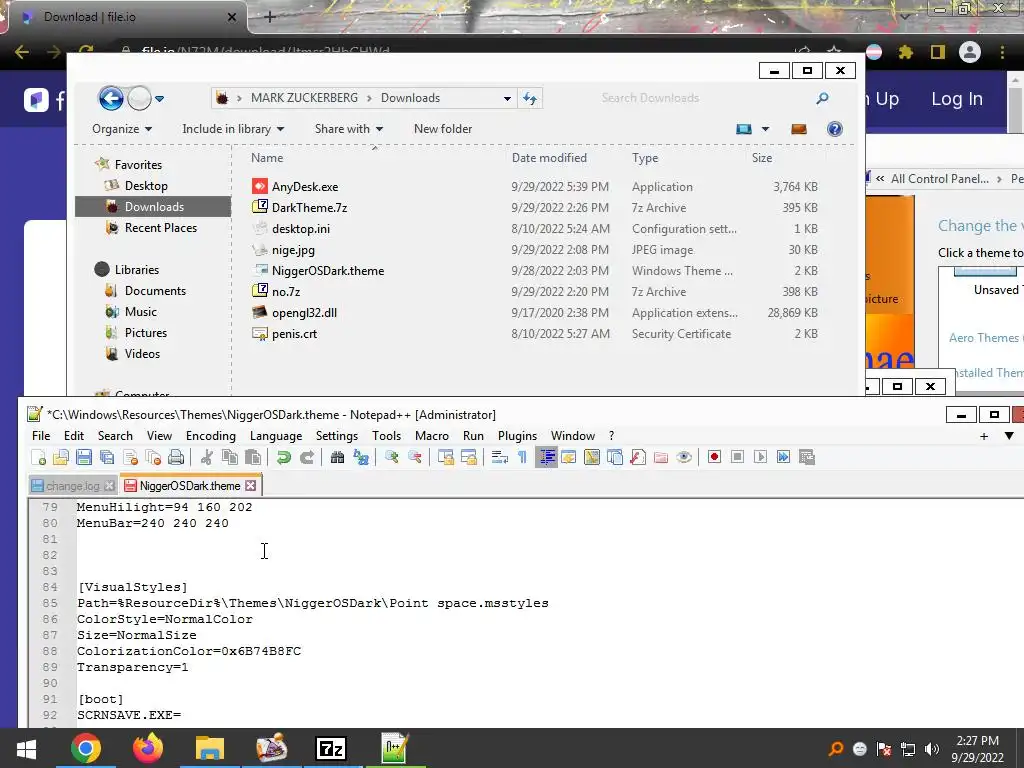The width and height of the screenshot is (1024, 768).
Task: Open the Language menu
Action: point(276,436)
